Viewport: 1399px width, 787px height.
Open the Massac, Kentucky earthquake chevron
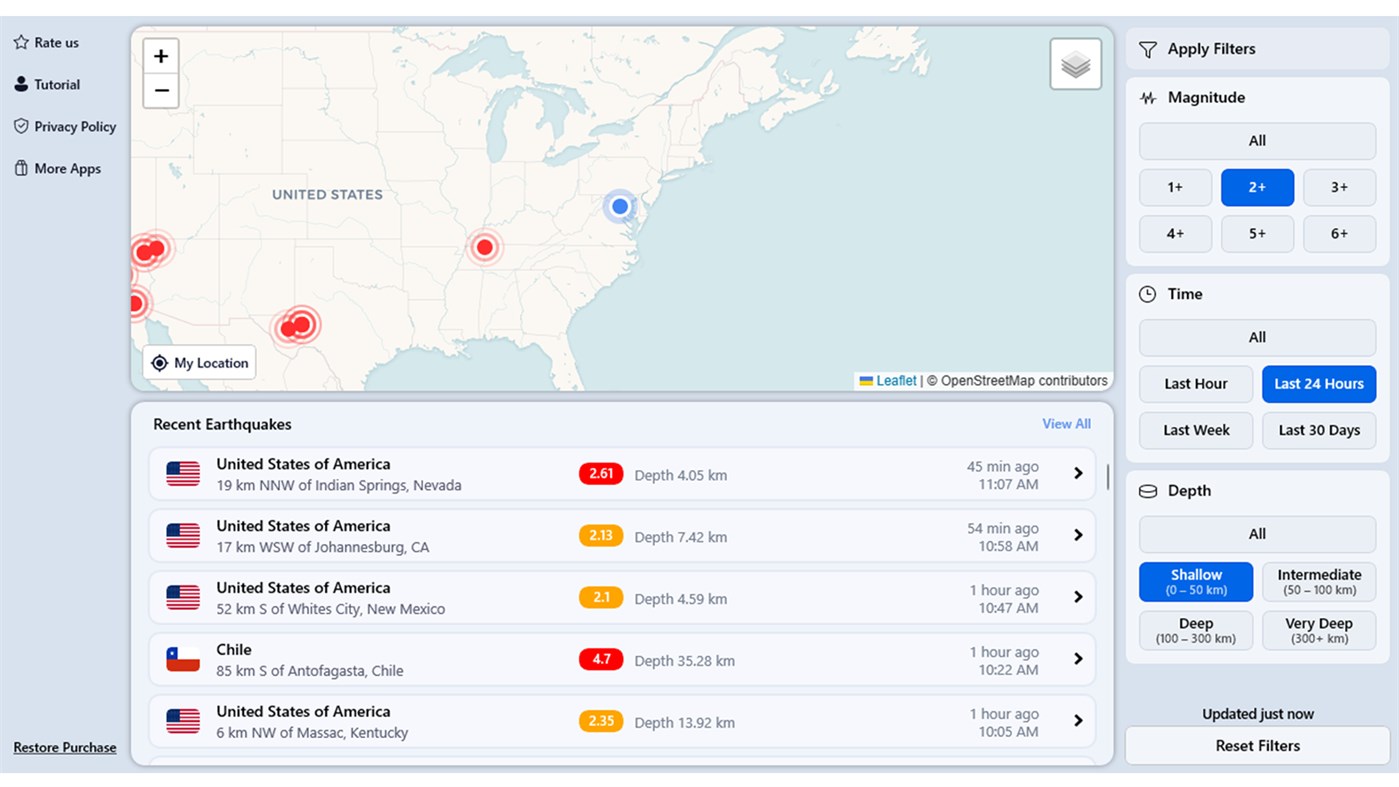(x=1078, y=721)
